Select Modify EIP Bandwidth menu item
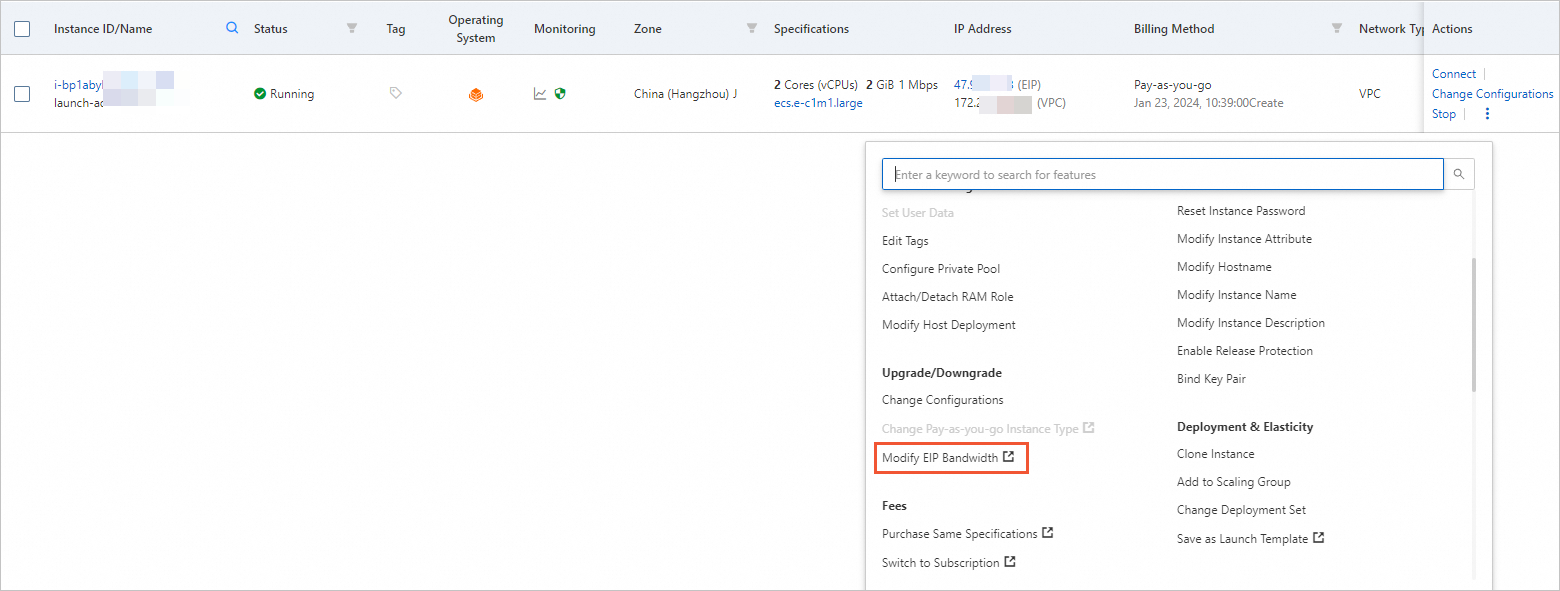The height and width of the screenshot is (591, 1560). tap(940, 458)
